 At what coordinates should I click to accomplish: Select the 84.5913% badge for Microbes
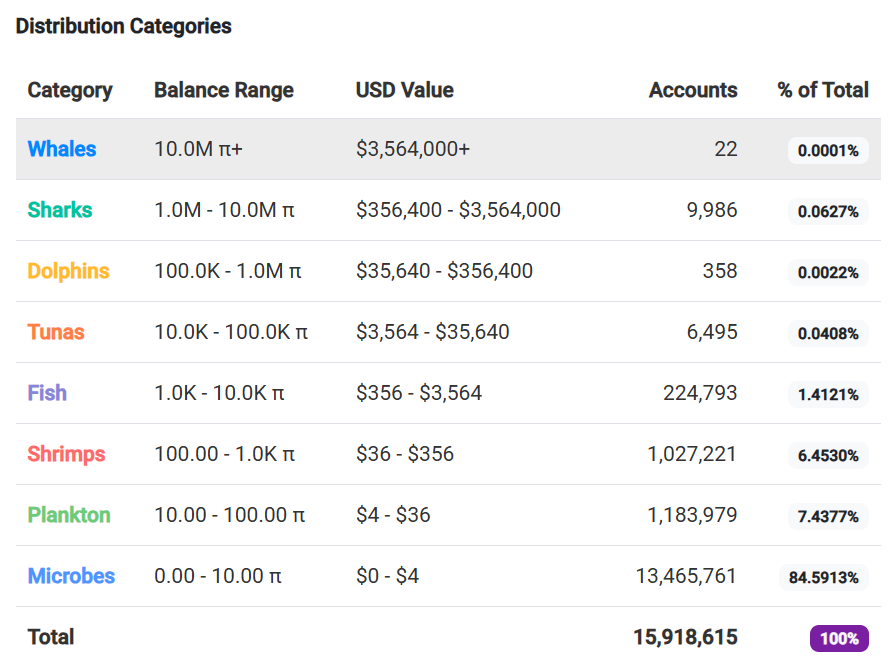tap(824, 578)
